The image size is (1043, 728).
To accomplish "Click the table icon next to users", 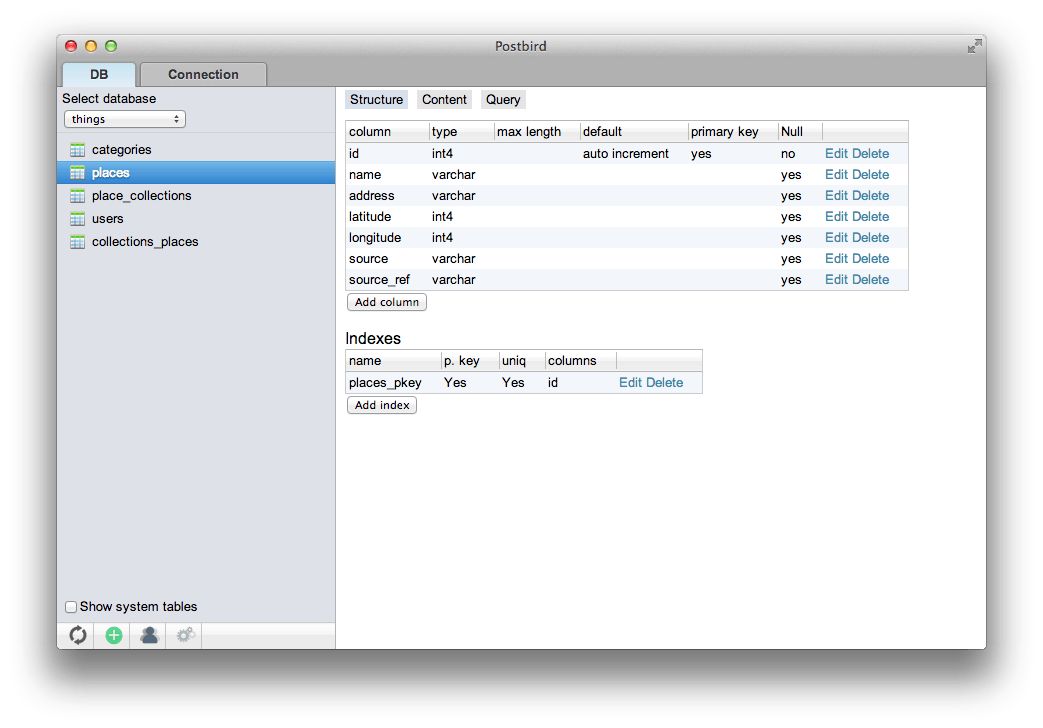I will [x=77, y=218].
